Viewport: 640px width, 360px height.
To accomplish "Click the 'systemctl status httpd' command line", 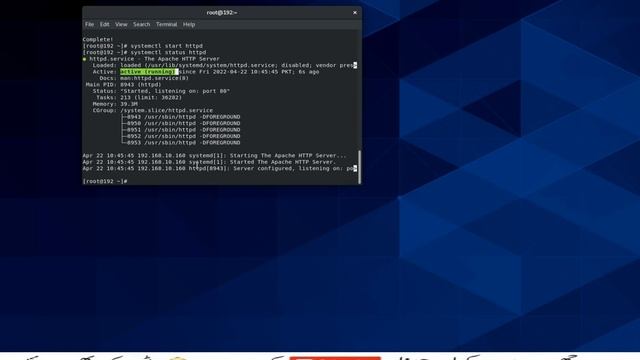I will [144, 53].
